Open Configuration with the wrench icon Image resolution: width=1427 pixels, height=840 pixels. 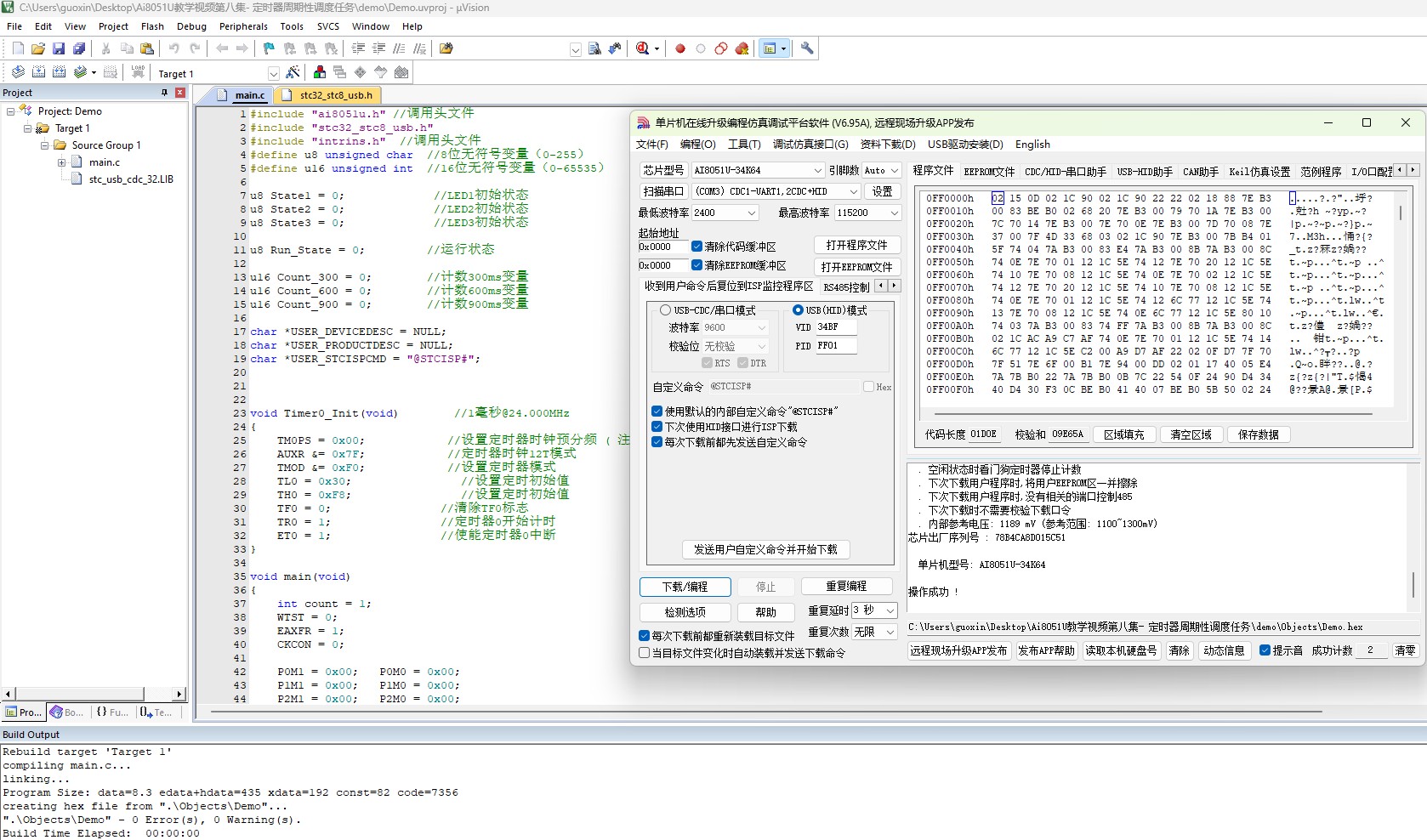(807, 48)
